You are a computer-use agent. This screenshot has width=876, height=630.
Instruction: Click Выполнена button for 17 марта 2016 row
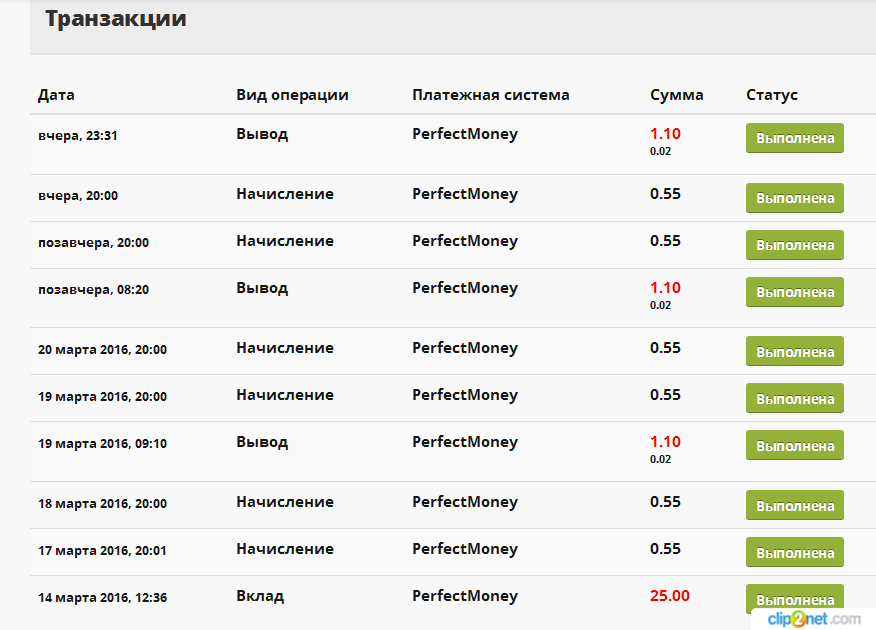pos(794,552)
